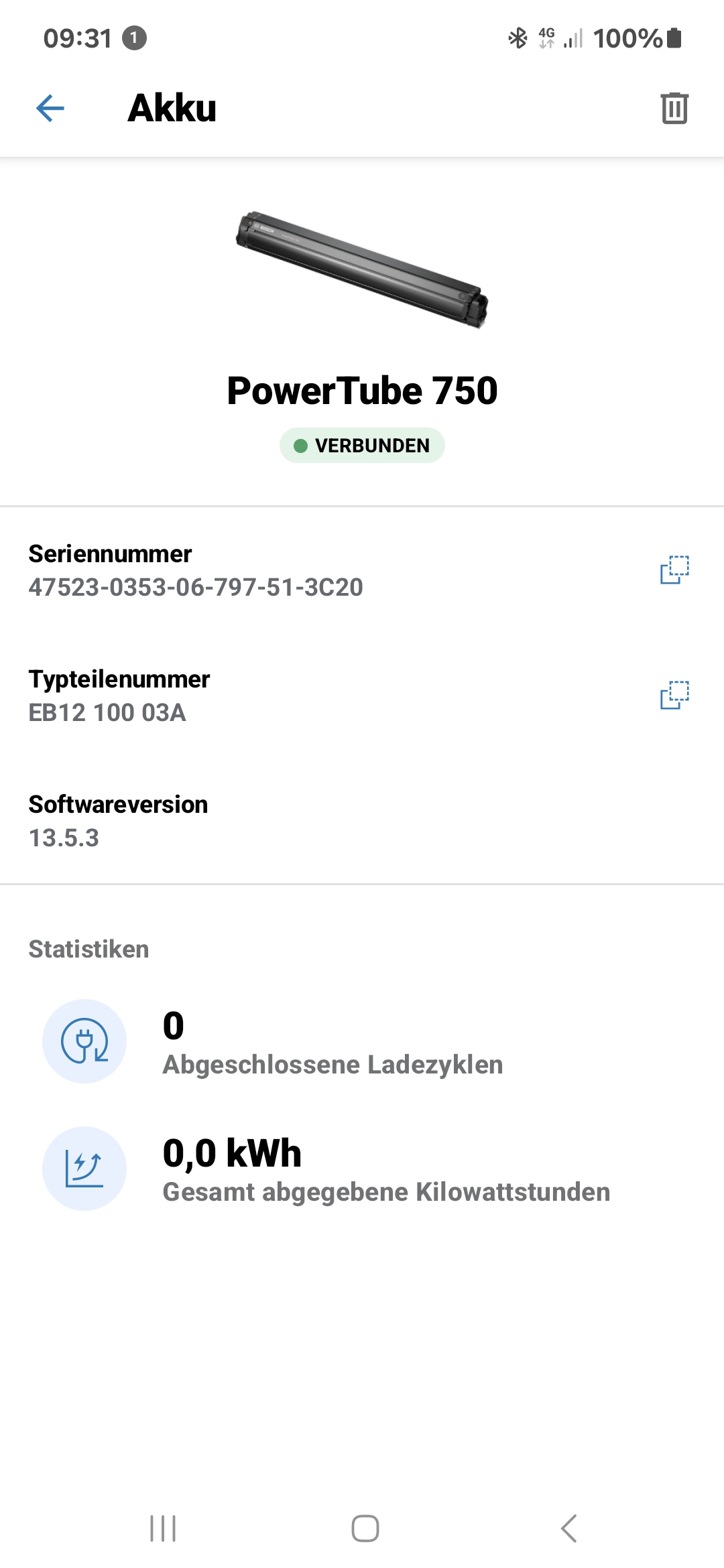The image size is (724, 1568).
Task: Tap the battery level status icon
Action: [674, 38]
